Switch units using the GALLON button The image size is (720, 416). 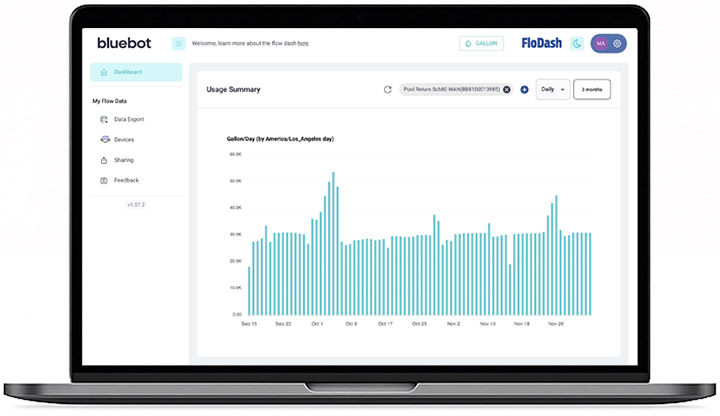(x=481, y=43)
